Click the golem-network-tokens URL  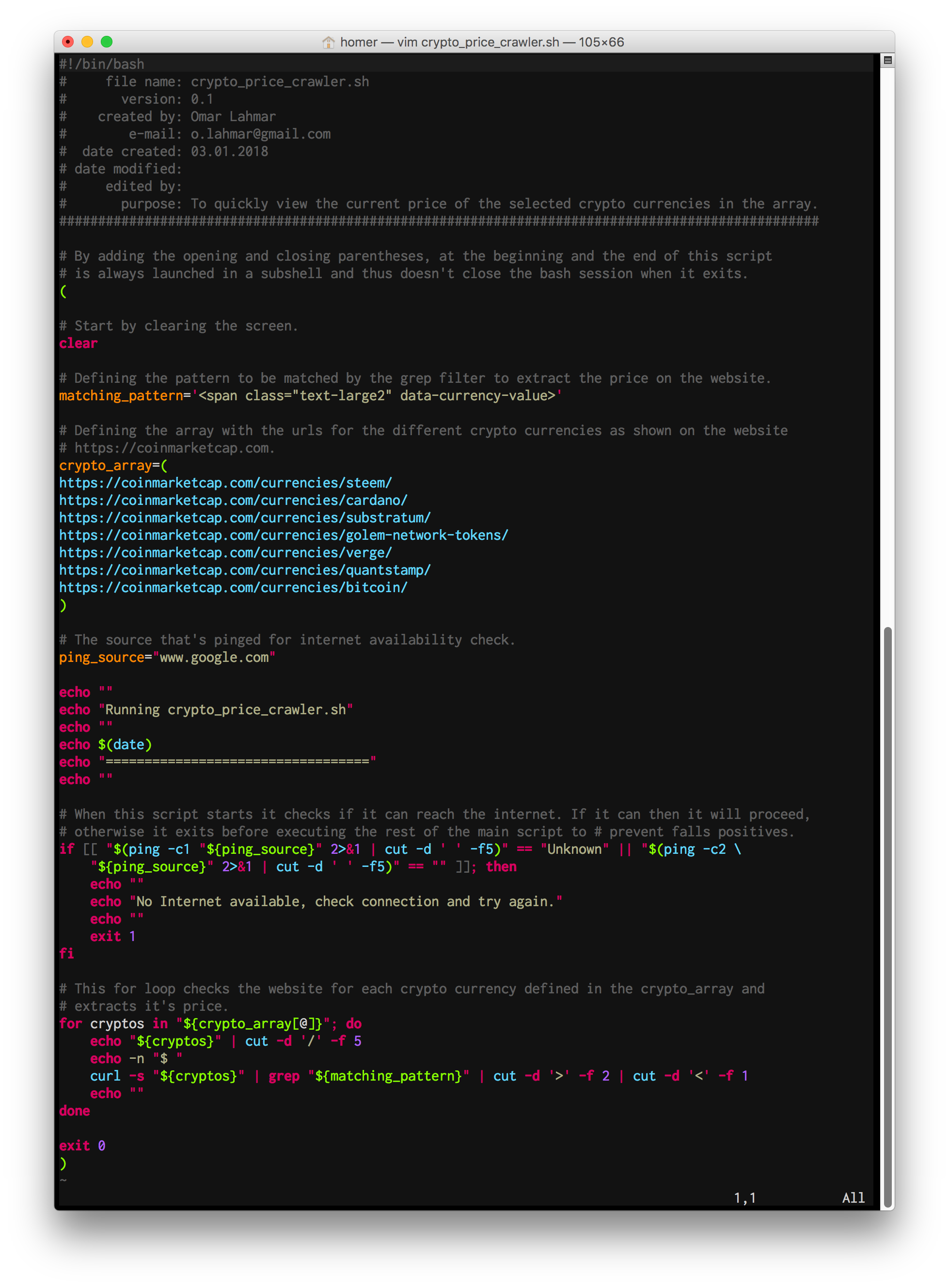[284, 535]
